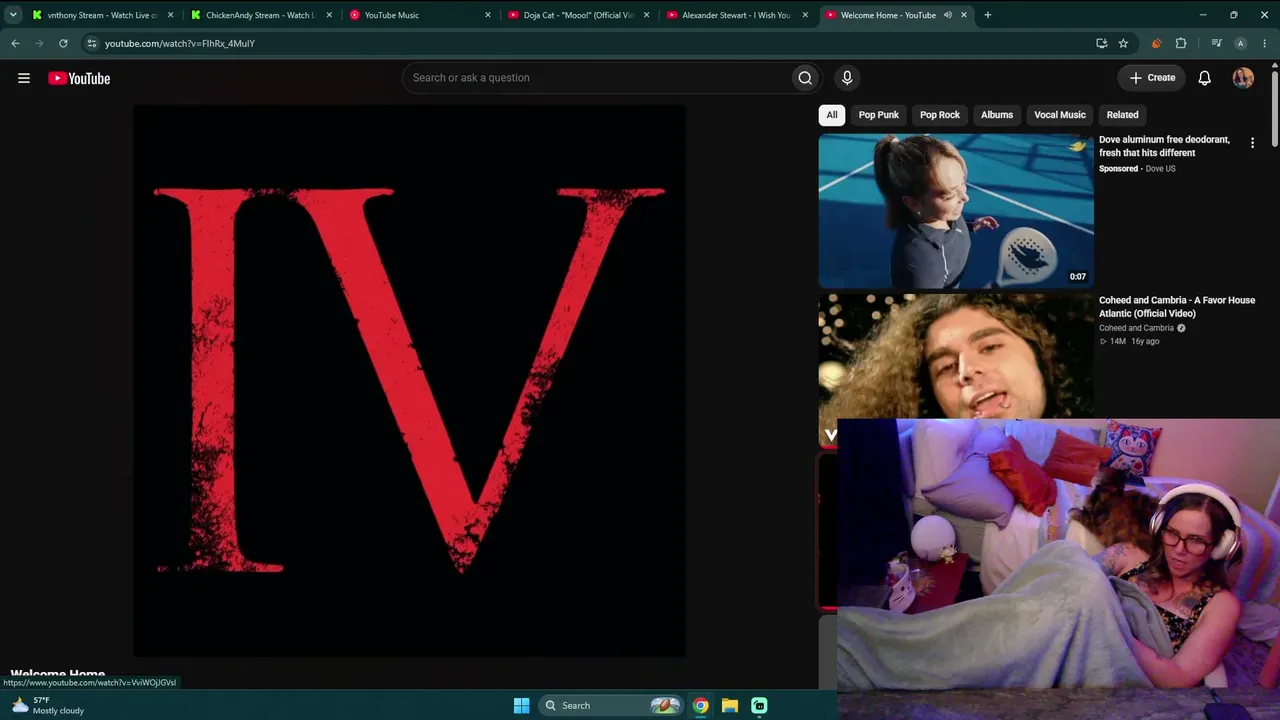Go to the YouTube home logo
This screenshot has width=1280, height=720.
(x=79, y=78)
